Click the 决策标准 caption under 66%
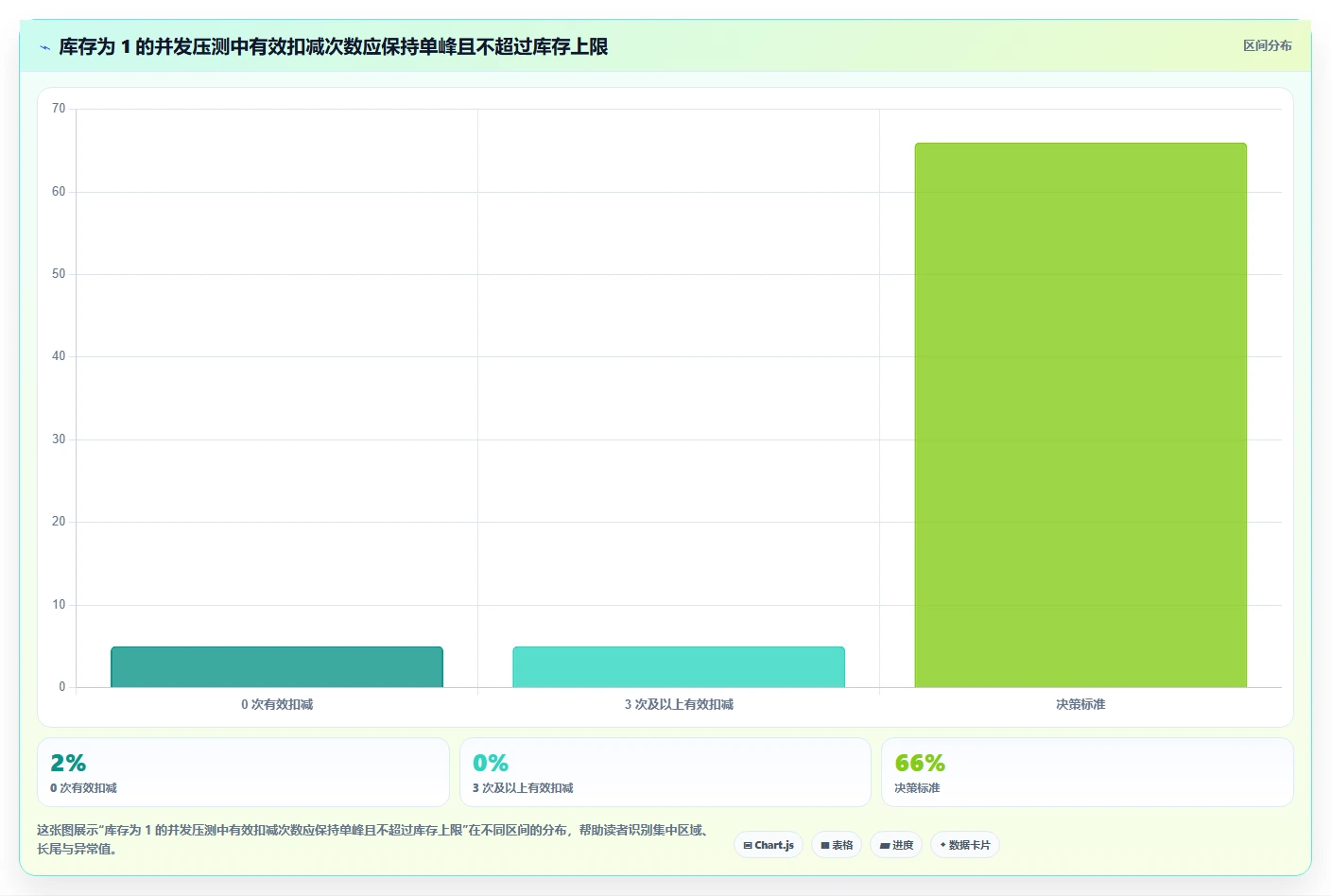1331x896 pixels. 917,788
